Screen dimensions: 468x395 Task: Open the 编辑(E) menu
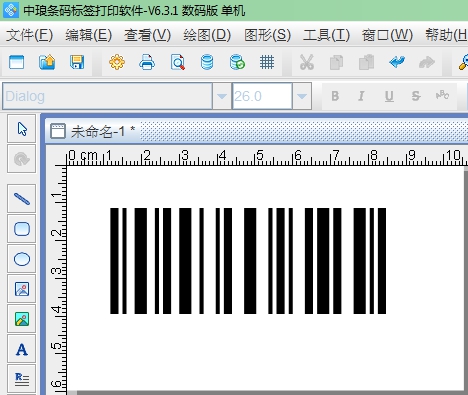(x=88, y=35)
